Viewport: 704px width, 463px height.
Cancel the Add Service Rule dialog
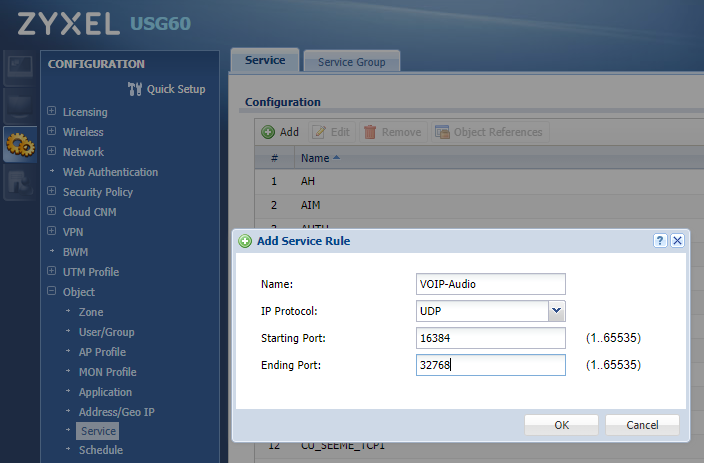pyautogui.click(x=642, y=425)
